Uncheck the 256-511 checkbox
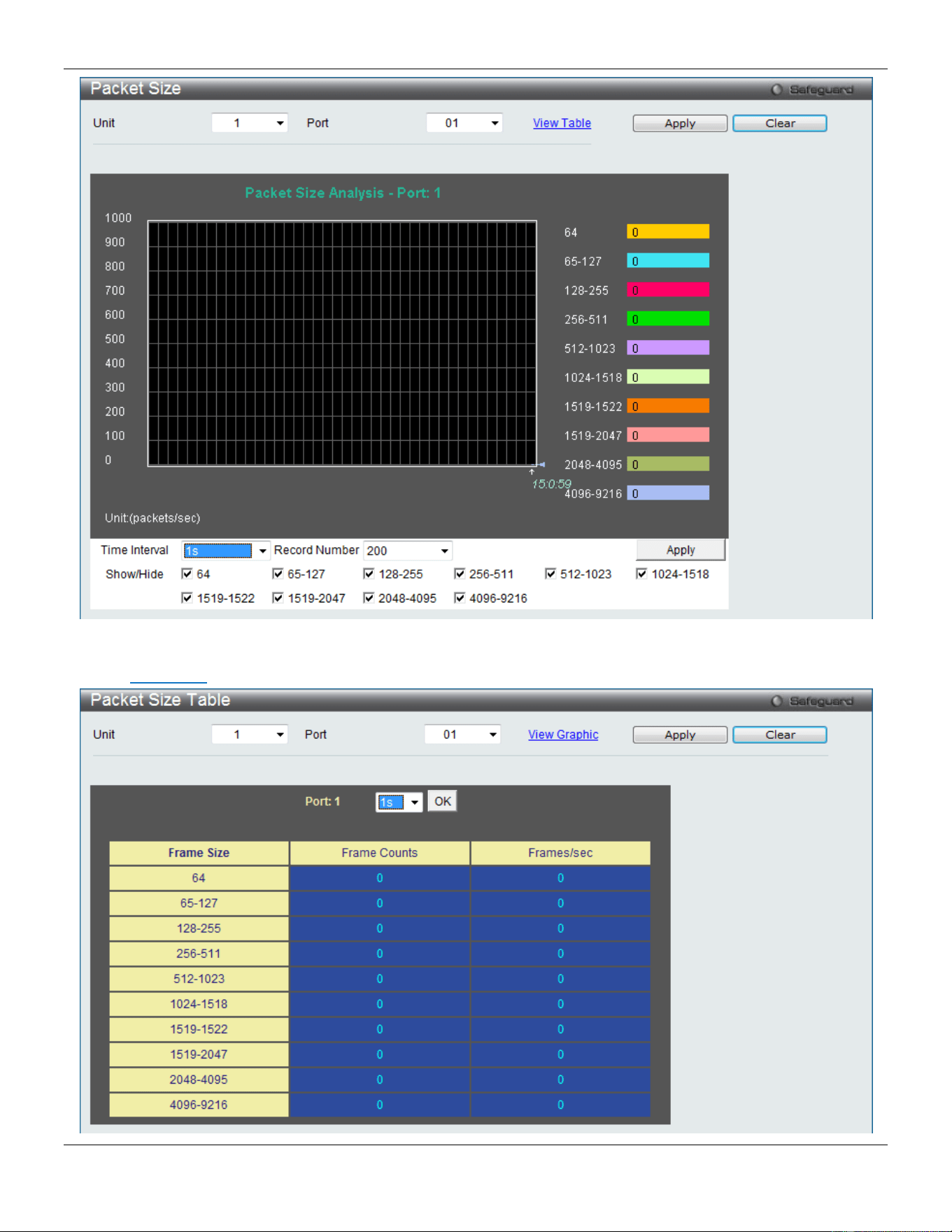The height and width of the screenshot is (1232, 952). tap(460, 574)
